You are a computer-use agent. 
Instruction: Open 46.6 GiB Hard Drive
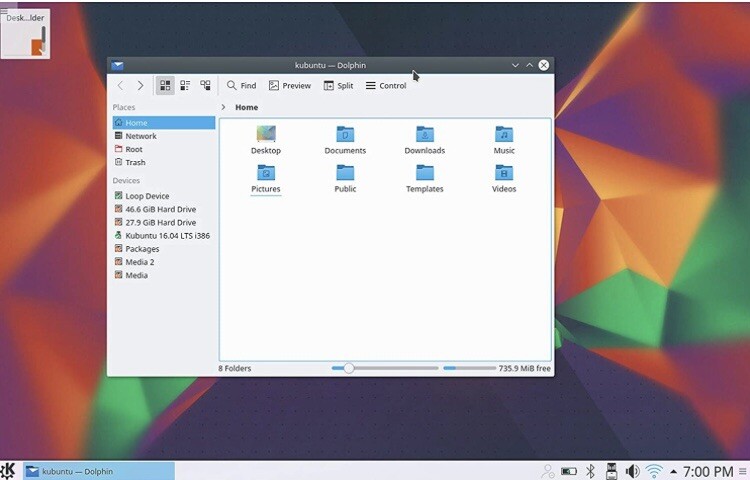164,209
